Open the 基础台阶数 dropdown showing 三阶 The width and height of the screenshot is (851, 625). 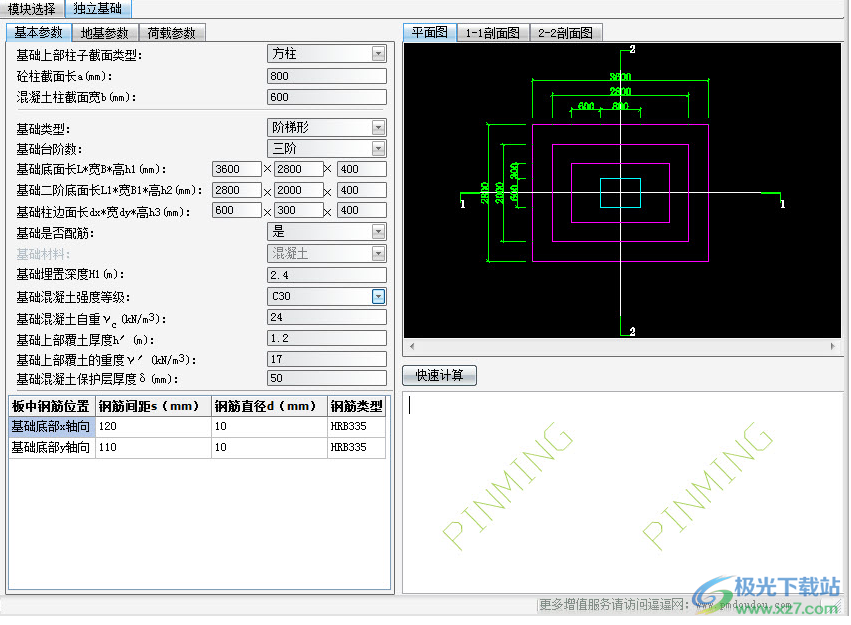pyautogui.click(x=378, y=149)
